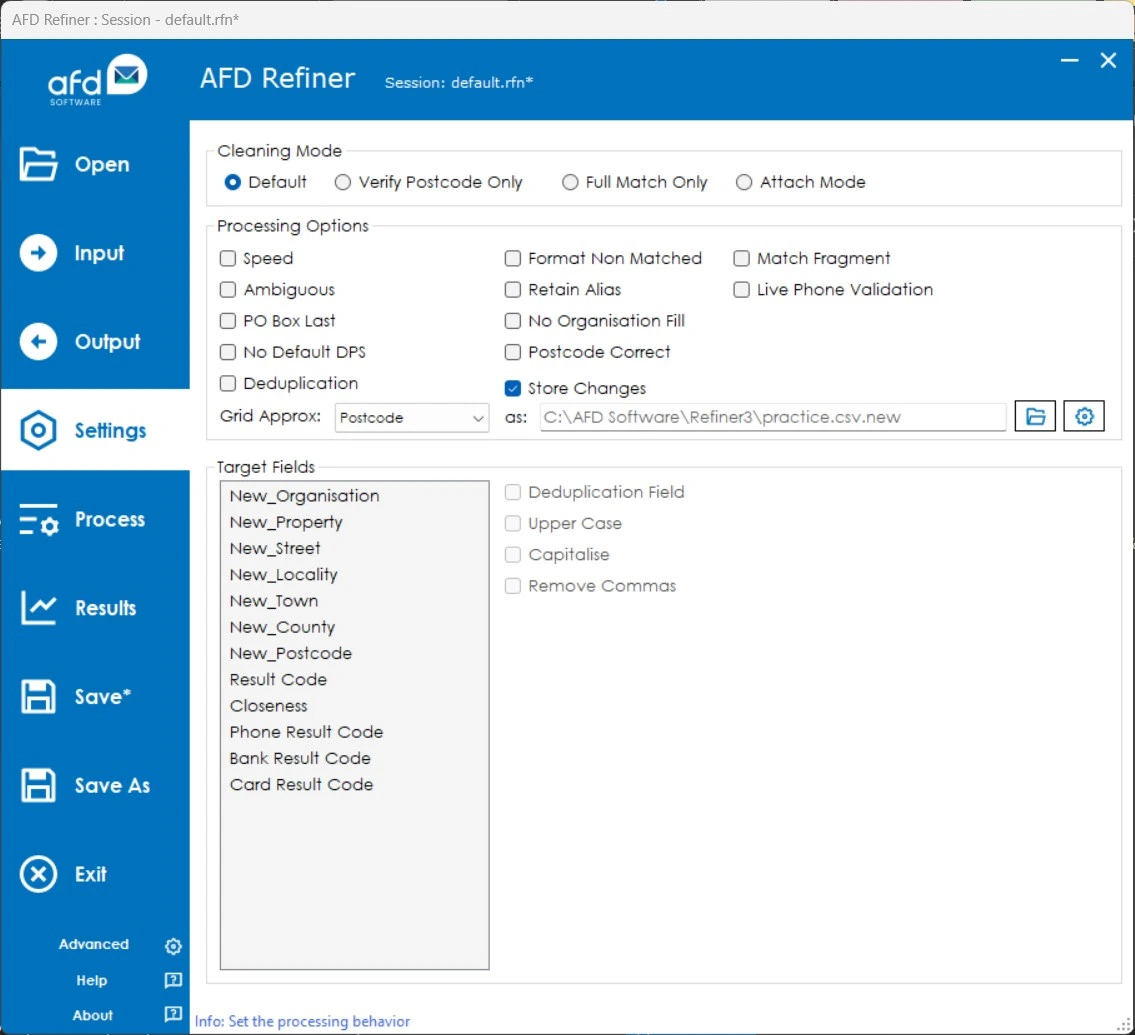Click the About link text
Viewport: 1135px width, 1035px height.
click(x=93, y=1015)
